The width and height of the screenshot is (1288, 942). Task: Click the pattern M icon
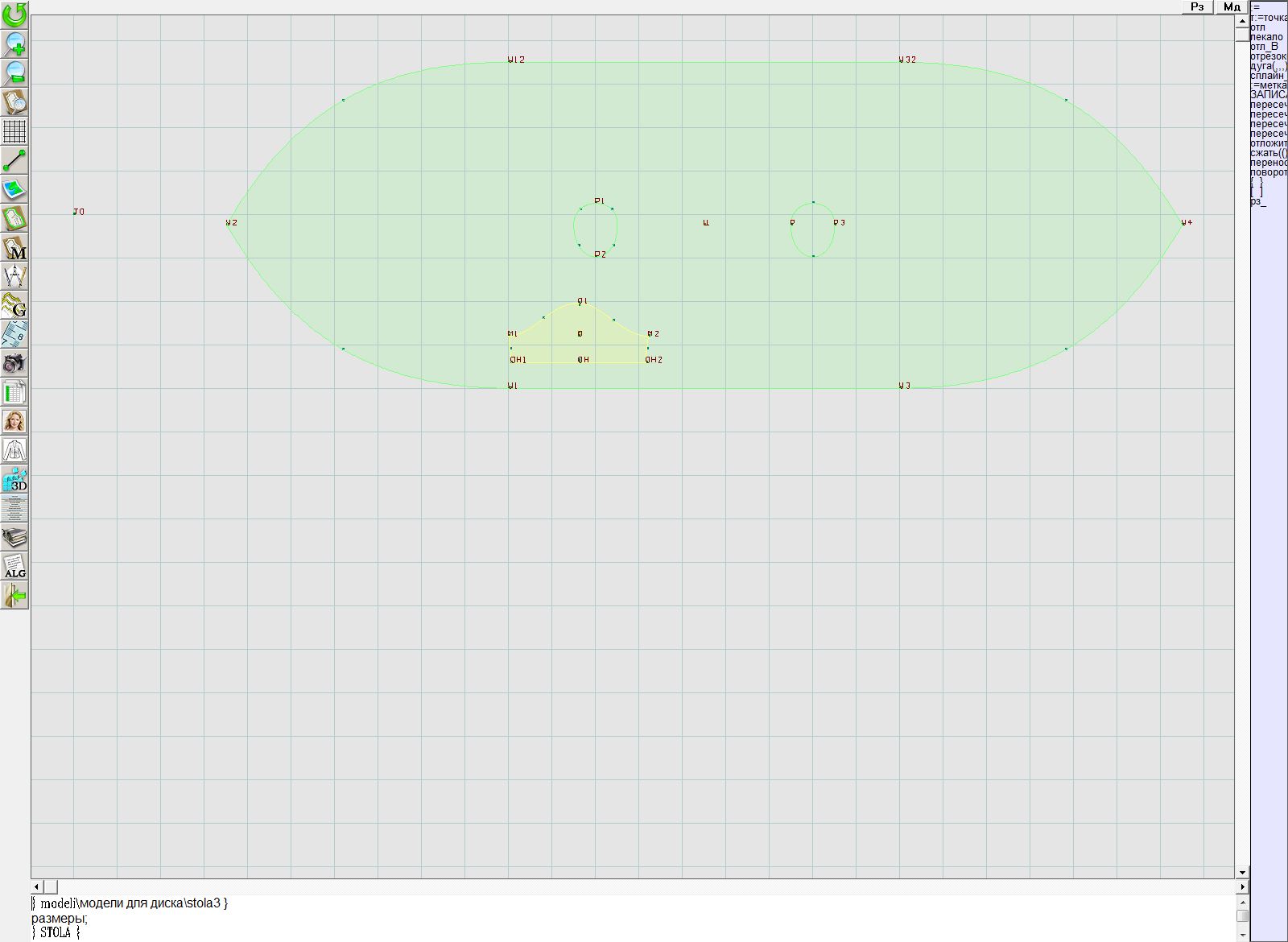(14, 247)
